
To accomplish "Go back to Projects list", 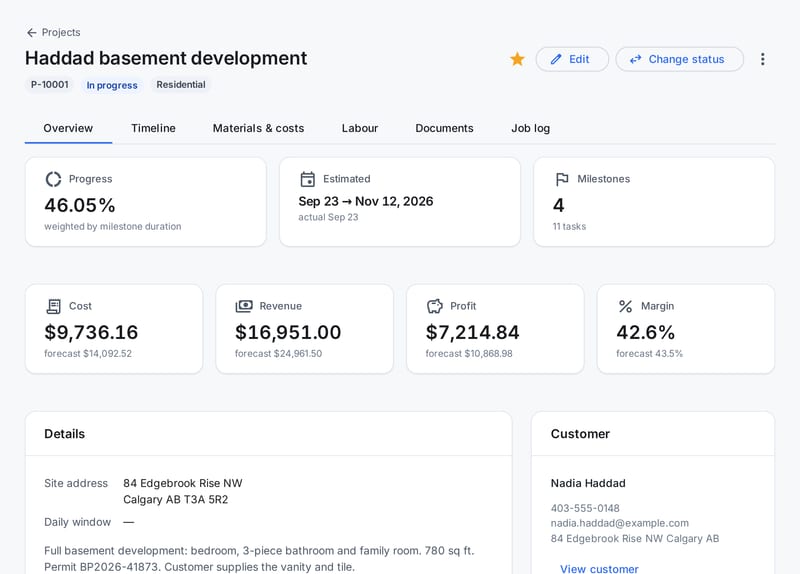I will 54,33.
